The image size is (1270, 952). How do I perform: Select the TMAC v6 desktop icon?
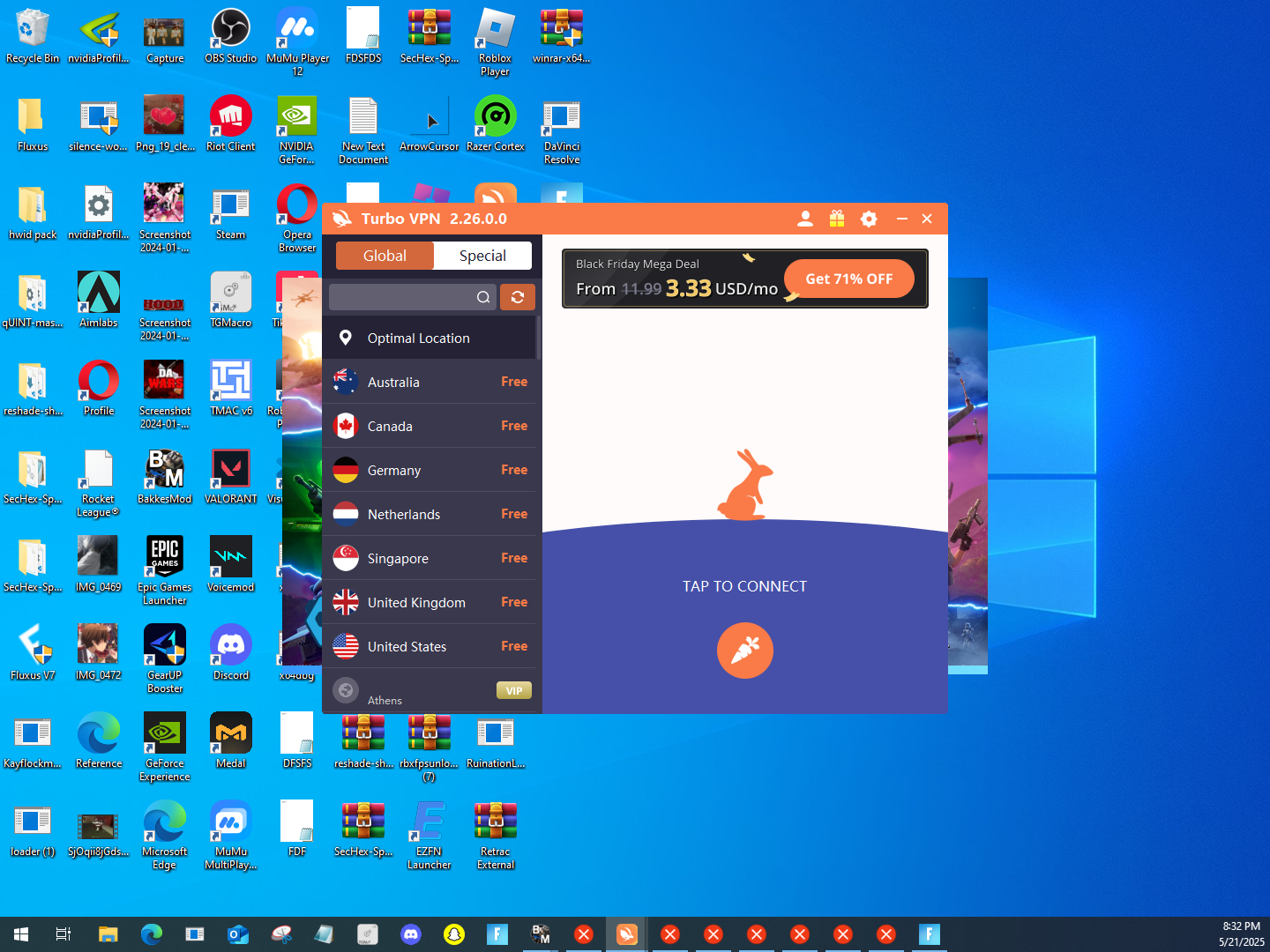point(231,389)
